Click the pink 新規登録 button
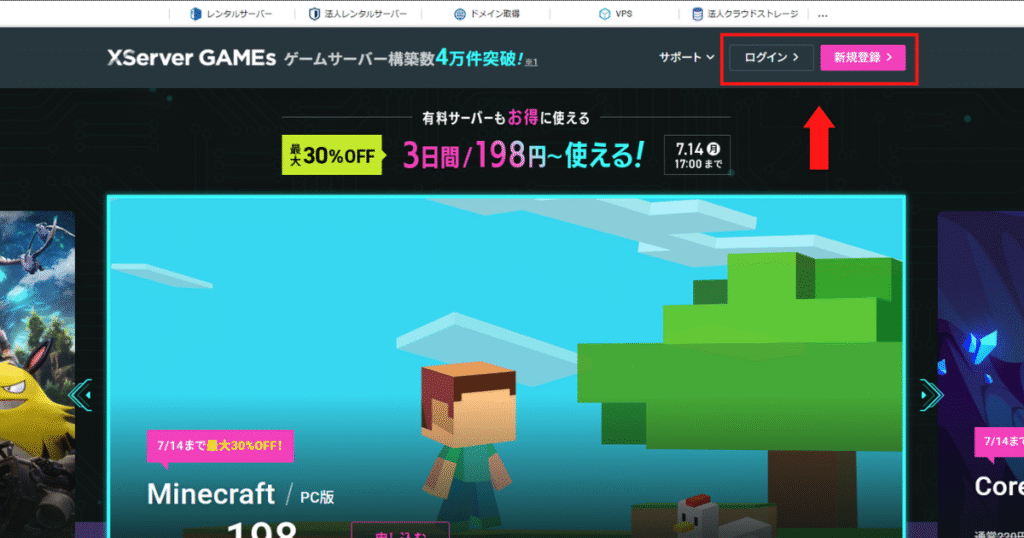Image resolution: width=1024 pixels, height=538 pixels. (863, 57)
